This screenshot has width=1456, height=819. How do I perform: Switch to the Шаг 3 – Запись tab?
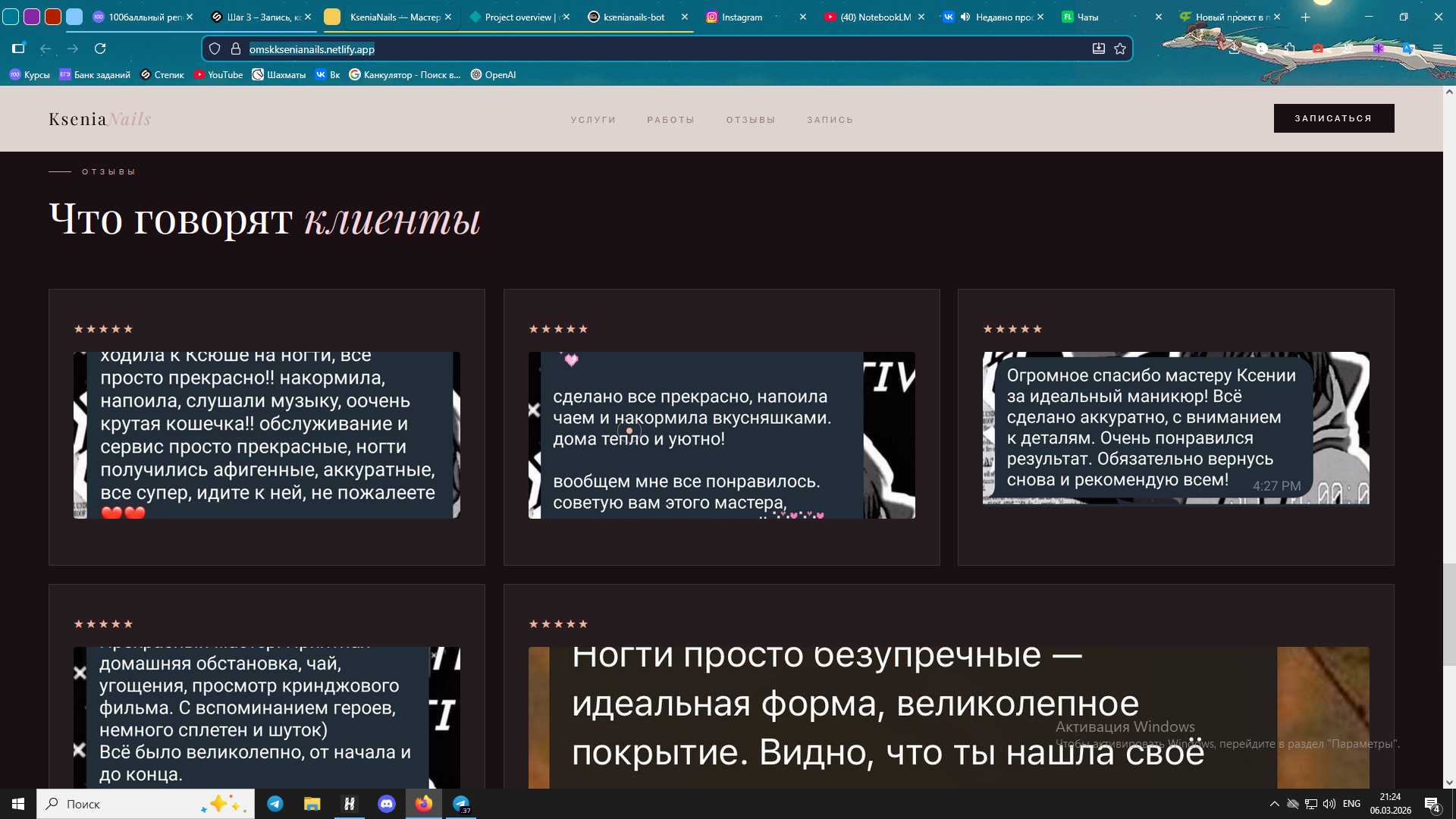pyautogui.click(x=261, y=17)
